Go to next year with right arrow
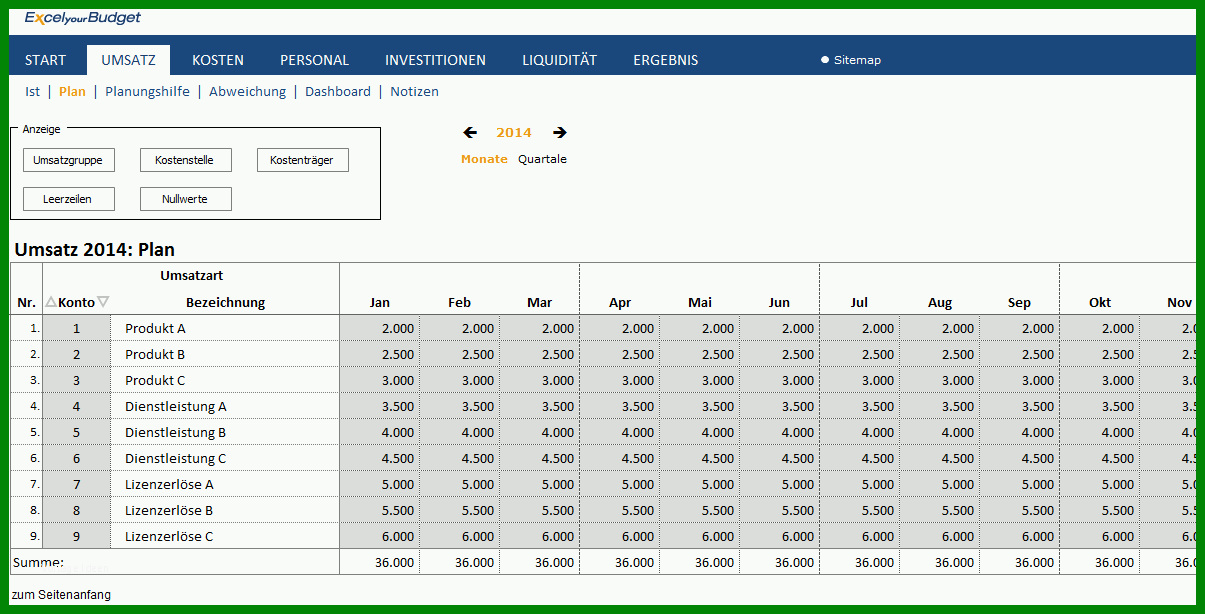The image size is (1205, 614). (560, 132)
